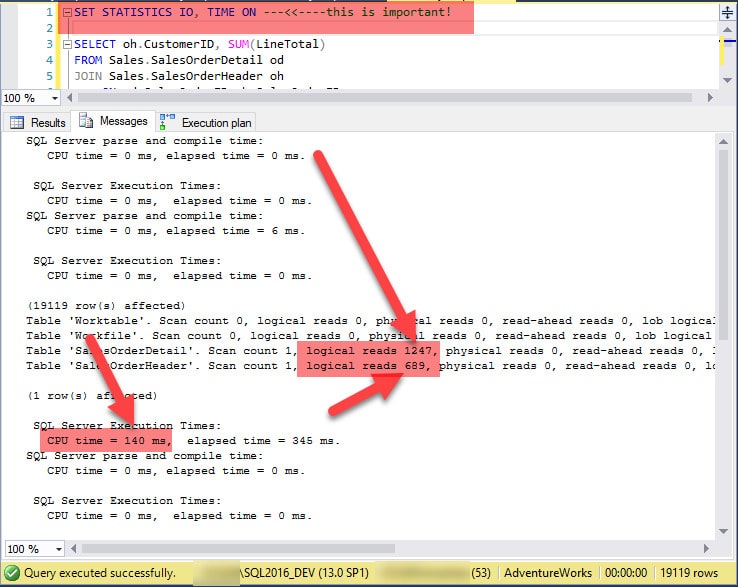Viewport: 738px width, 587px height.
Task: Click the editor horizontal scroll right arrow
Action: pyautogui.click(x=710, y=97)
